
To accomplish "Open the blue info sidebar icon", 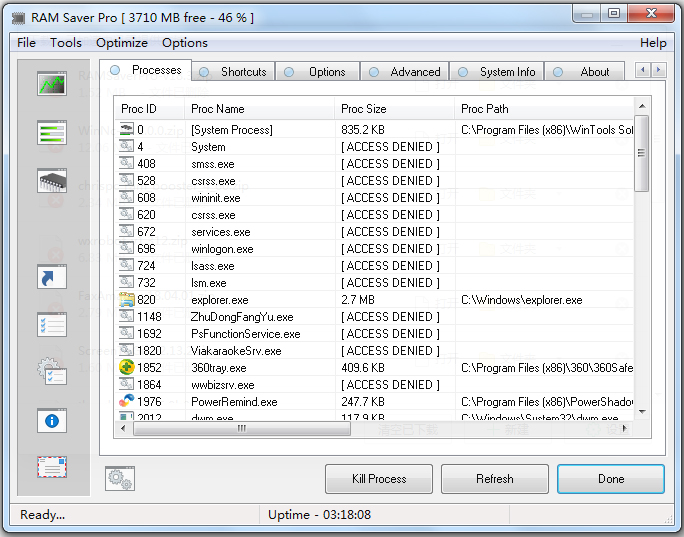I will pos(52,421).
